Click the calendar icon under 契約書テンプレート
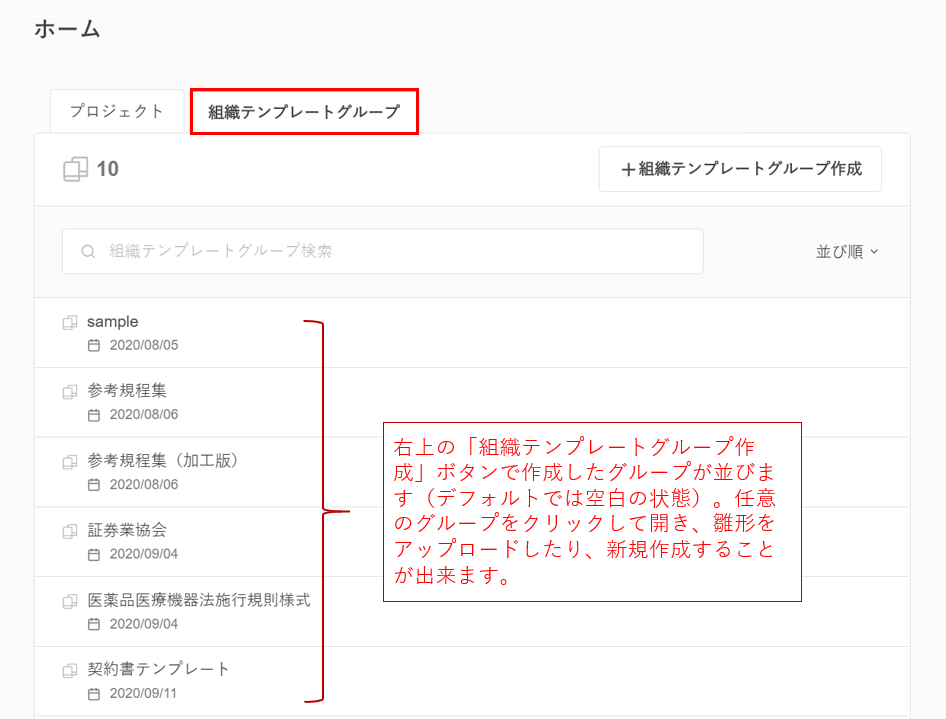 pos(94,694)
